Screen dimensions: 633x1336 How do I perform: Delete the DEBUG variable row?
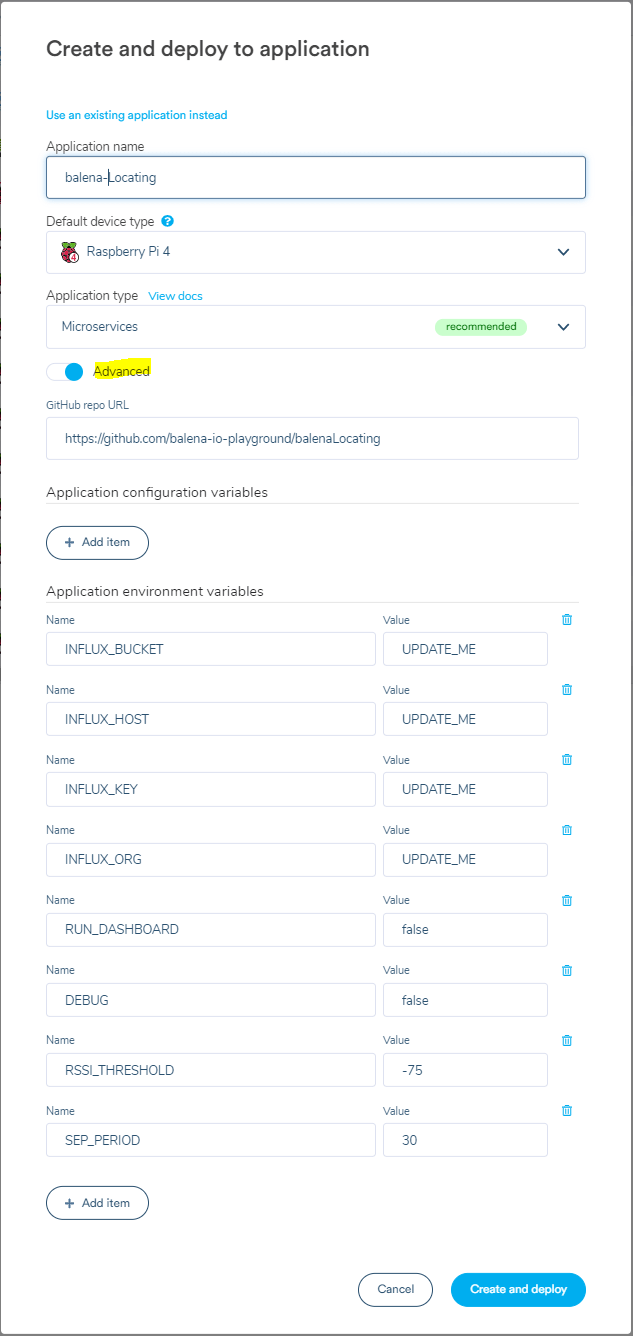tap(567, 970)
